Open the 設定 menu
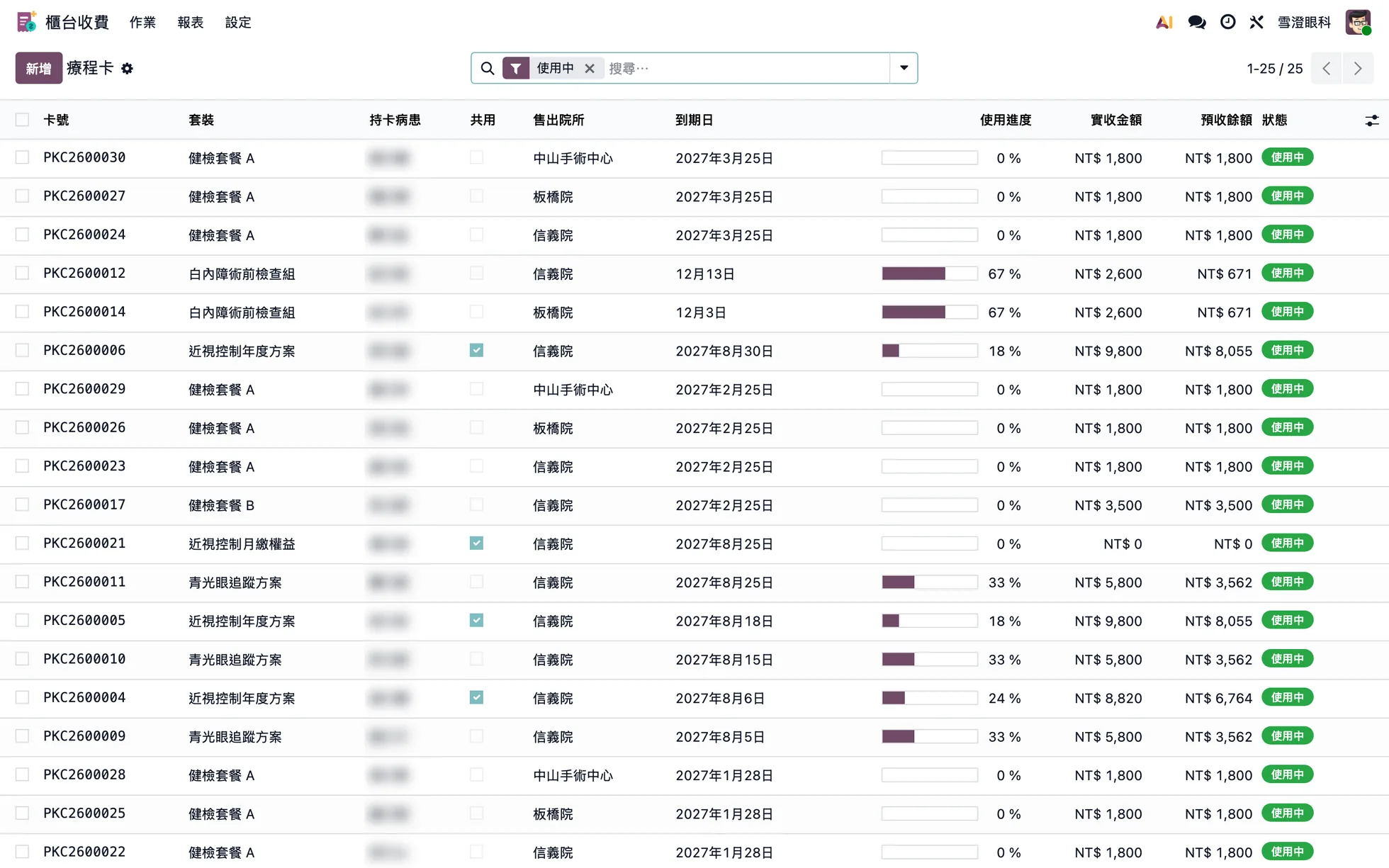1389x868 pixels. click(x=238, y=22)
